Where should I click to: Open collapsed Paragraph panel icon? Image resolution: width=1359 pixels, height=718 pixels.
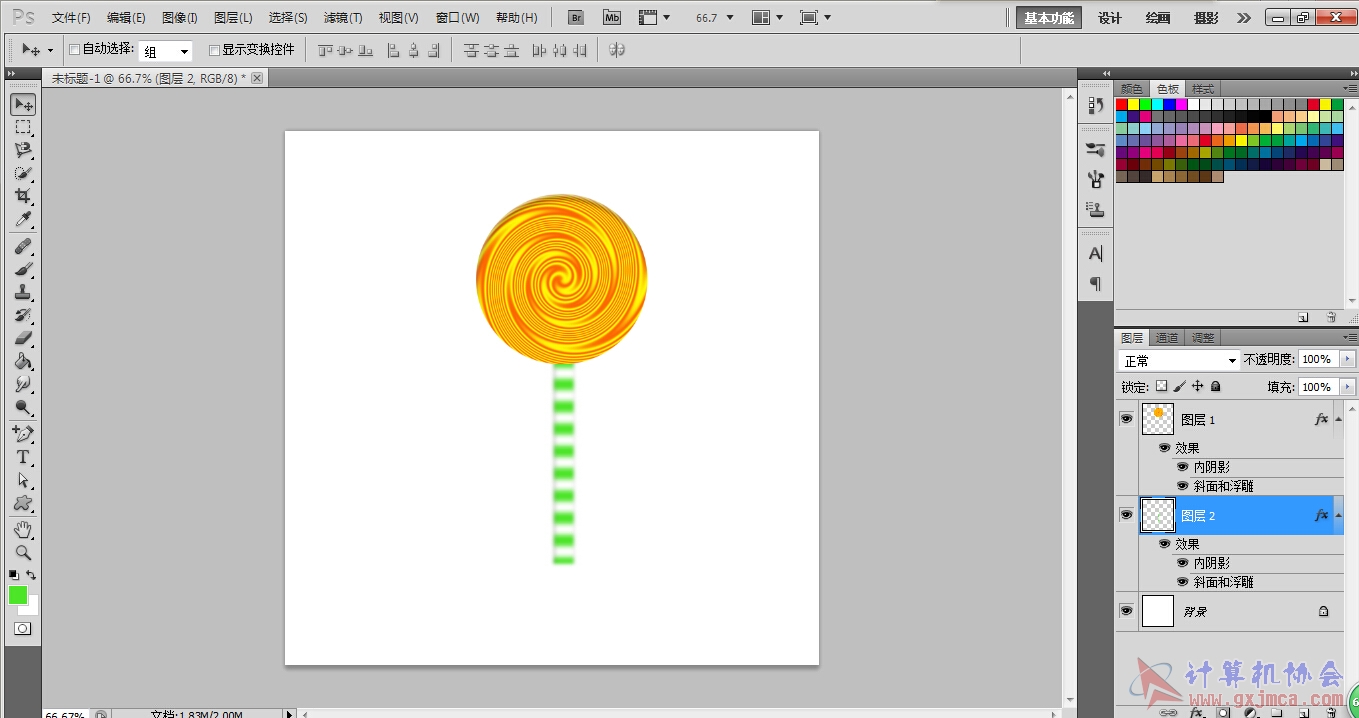pos(1096,284)
